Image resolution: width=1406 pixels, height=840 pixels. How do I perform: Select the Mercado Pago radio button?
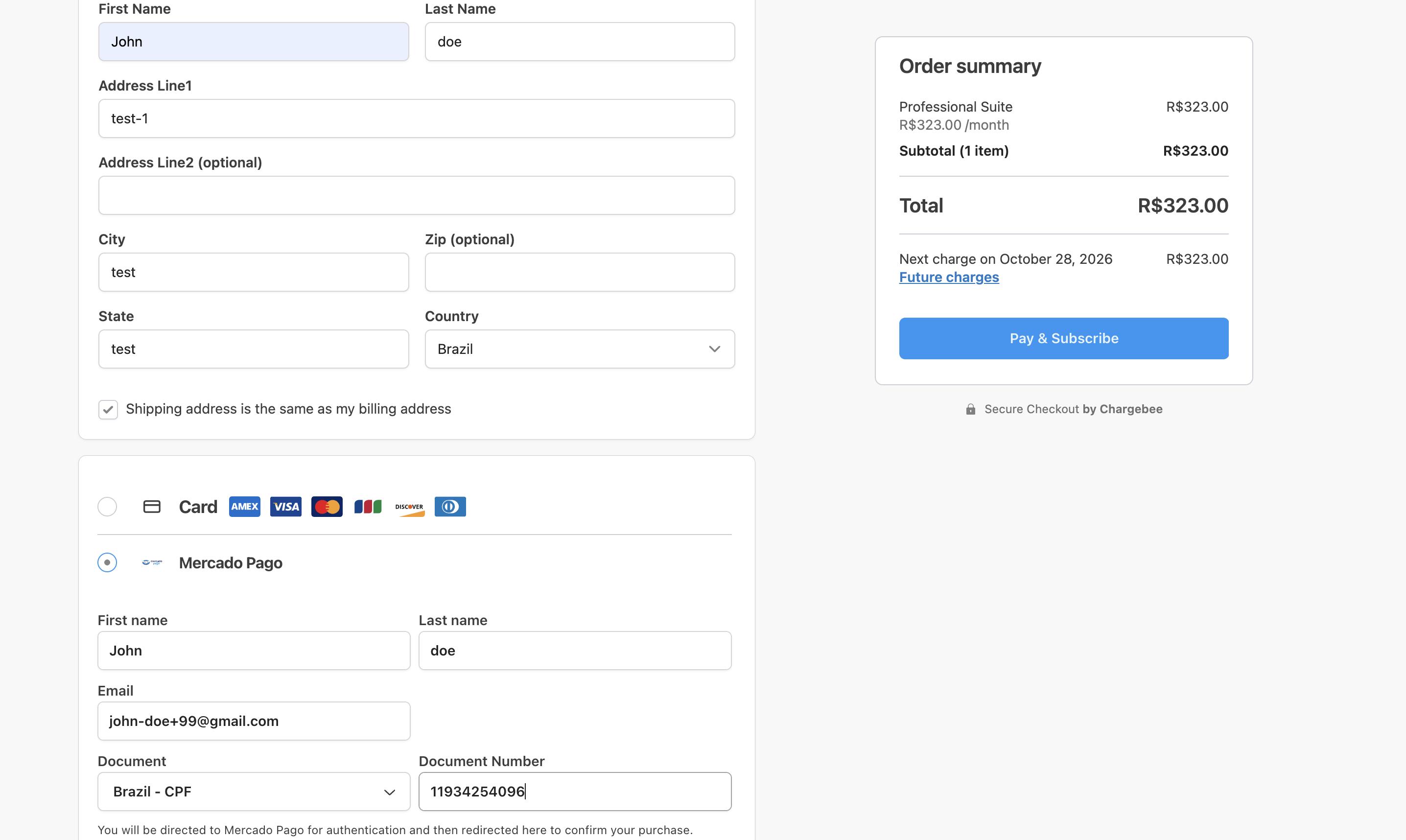click(107, 562)
